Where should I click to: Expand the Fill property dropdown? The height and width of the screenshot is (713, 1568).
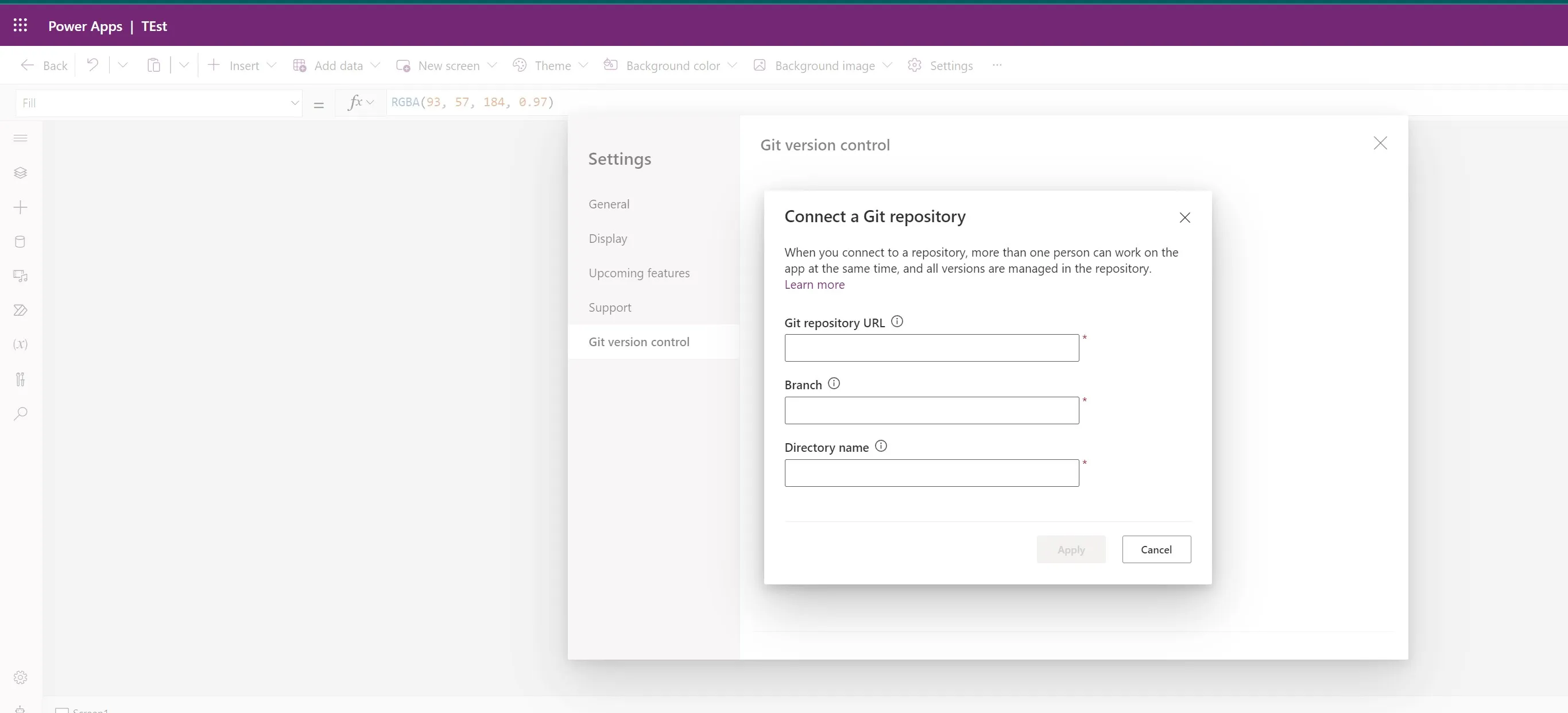pos(294,103)
